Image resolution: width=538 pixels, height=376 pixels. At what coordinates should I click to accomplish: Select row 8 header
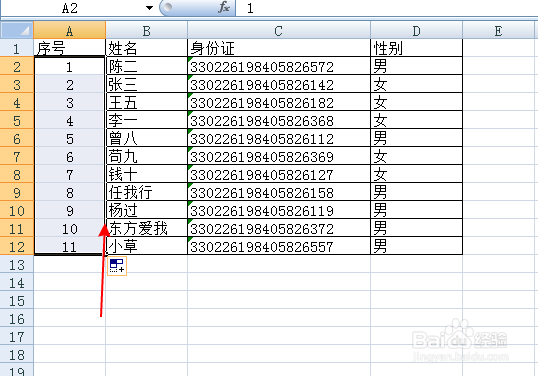click(17, 174)
